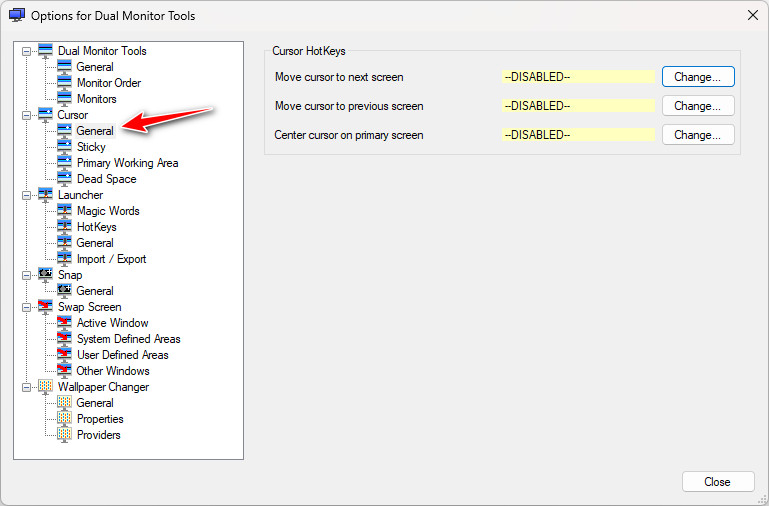The image size is (769, 506).
Task: Change hotkey for Center cursor on primary screen
Action: tap(698, 135)
